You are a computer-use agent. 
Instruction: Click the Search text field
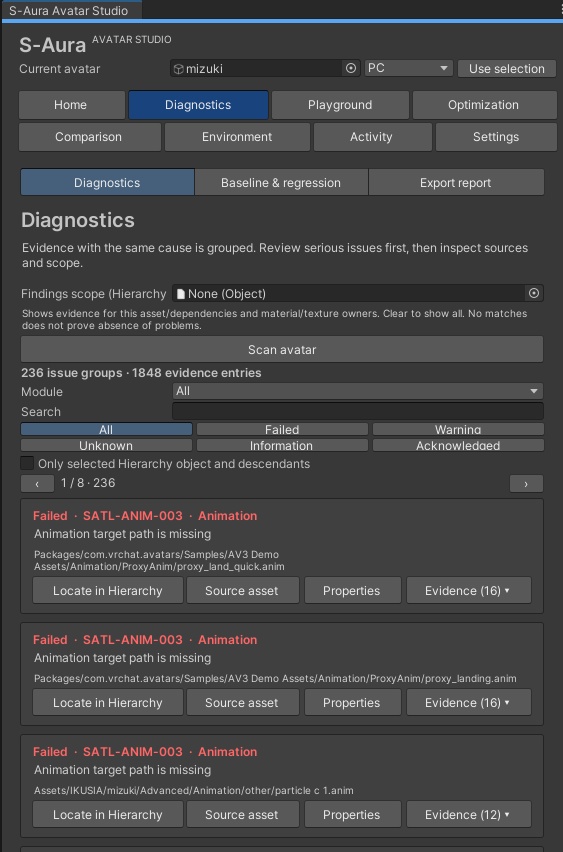(x=358, y=411)
